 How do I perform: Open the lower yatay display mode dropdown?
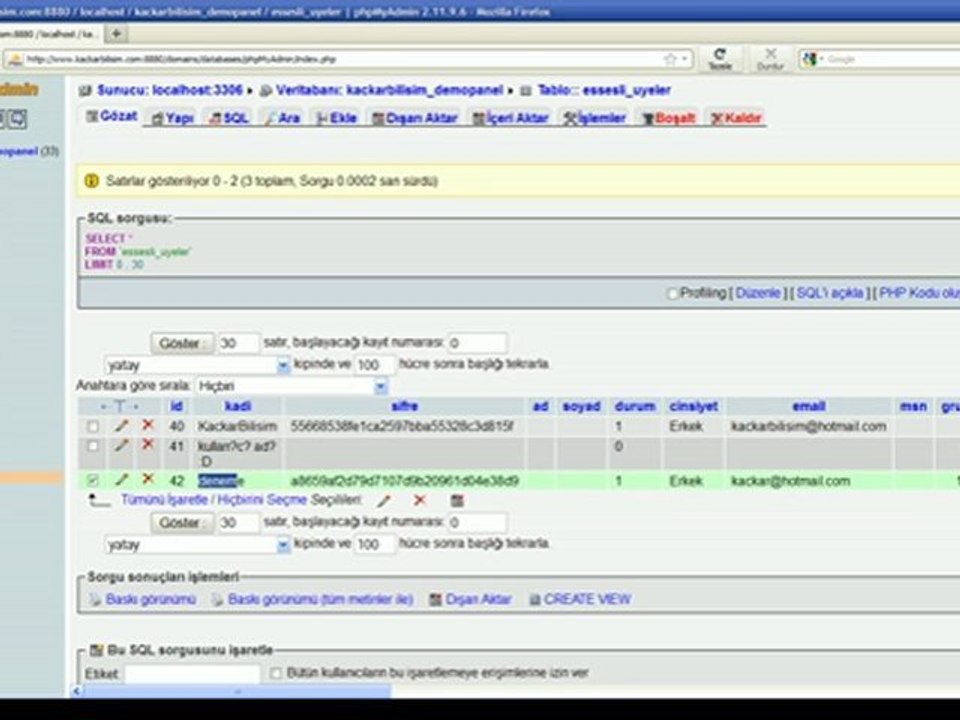(197, 545)
